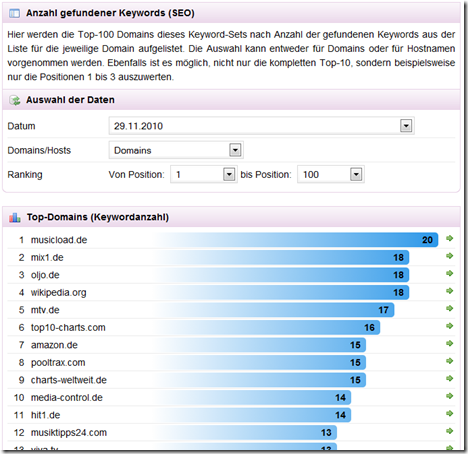Open the Von Position dropdown
468x454 pixels.
point(204,174)
